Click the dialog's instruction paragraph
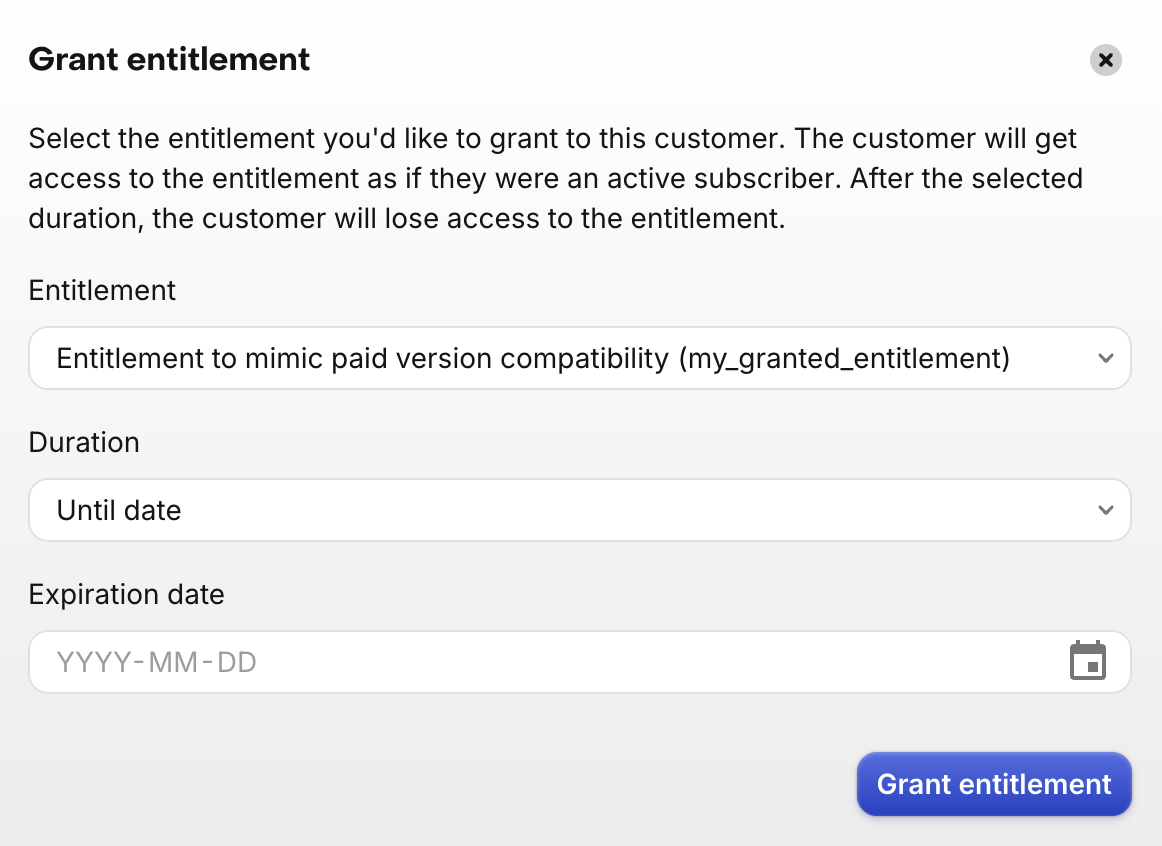The image size is (1162, 846). (x=555, y=179)
